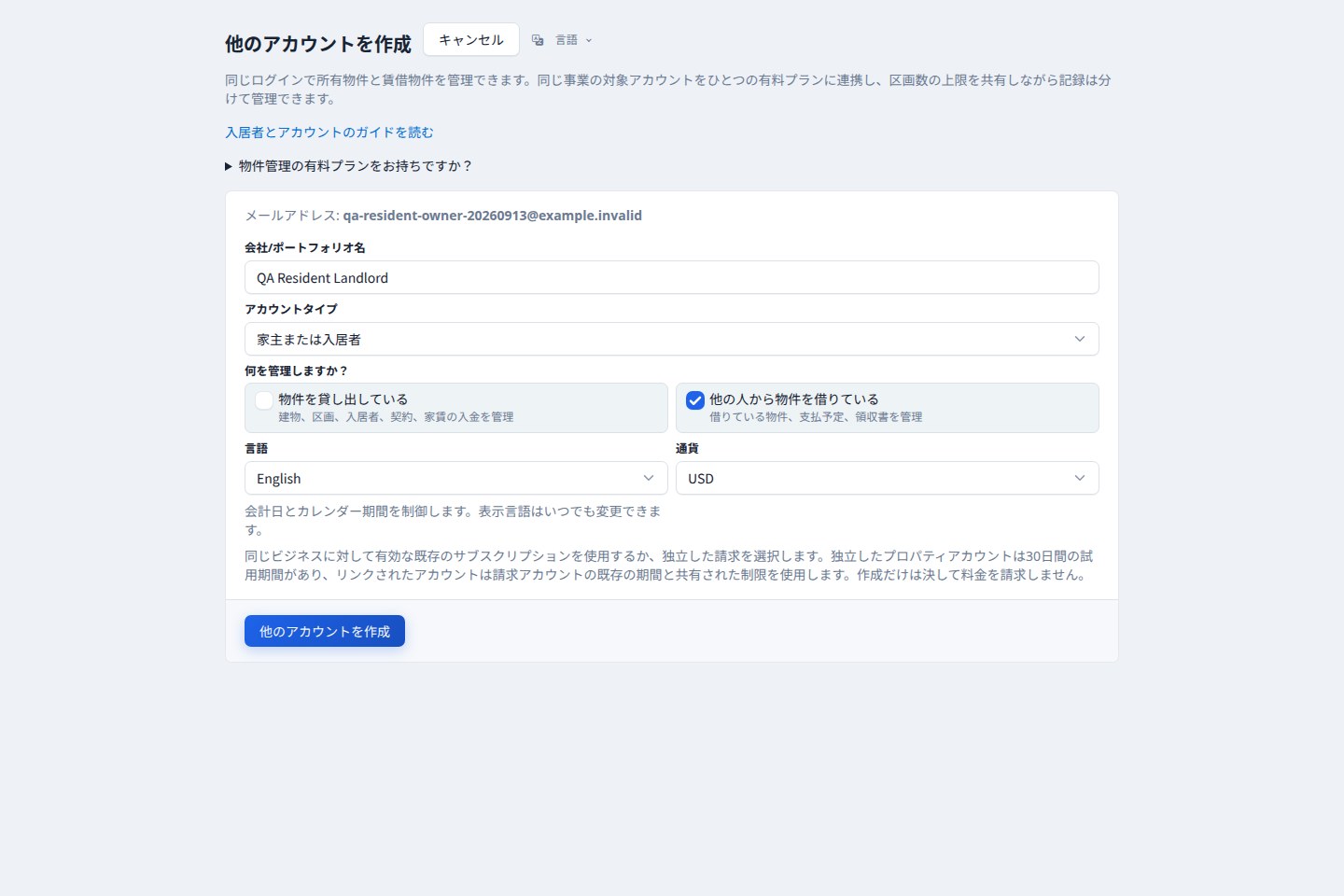Screen dimensions: 1344x896
Task: Click the 借りている物件、支払予定、領収書を管理 description
Action: 816,417
